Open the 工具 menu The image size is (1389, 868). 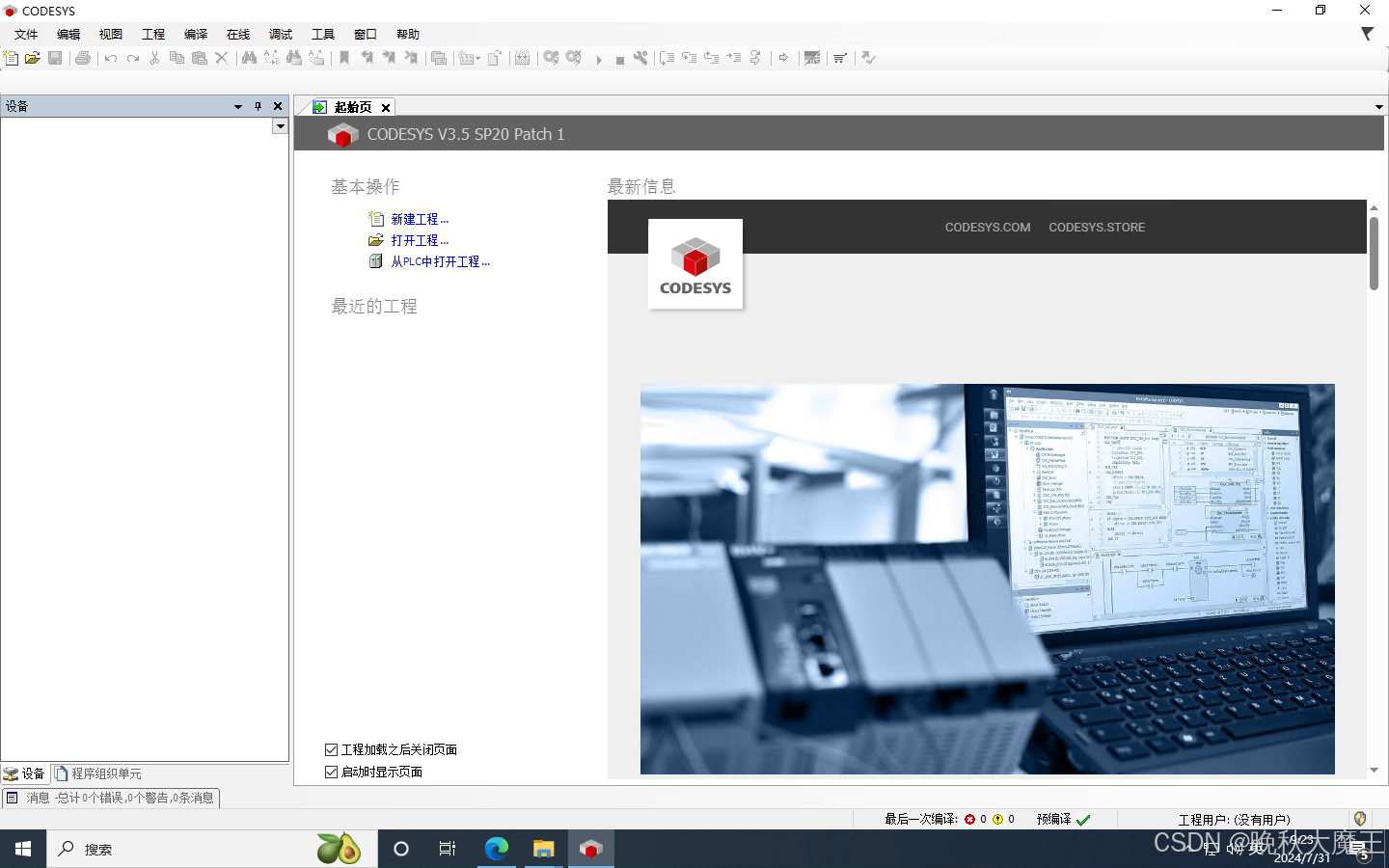[x=323, y=34]
